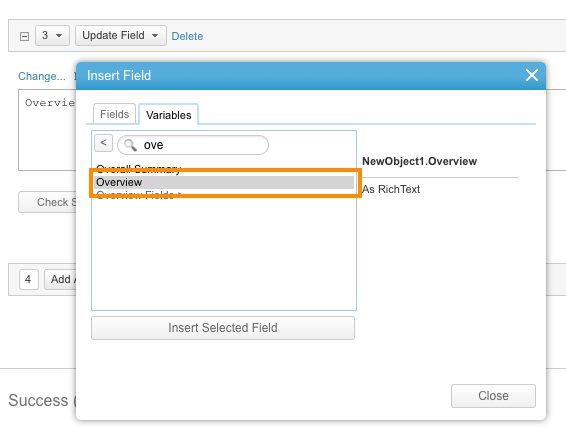Screen dimensions: 566x427
Task: Switch to the Variables tab
Action: tap(169, 115)
